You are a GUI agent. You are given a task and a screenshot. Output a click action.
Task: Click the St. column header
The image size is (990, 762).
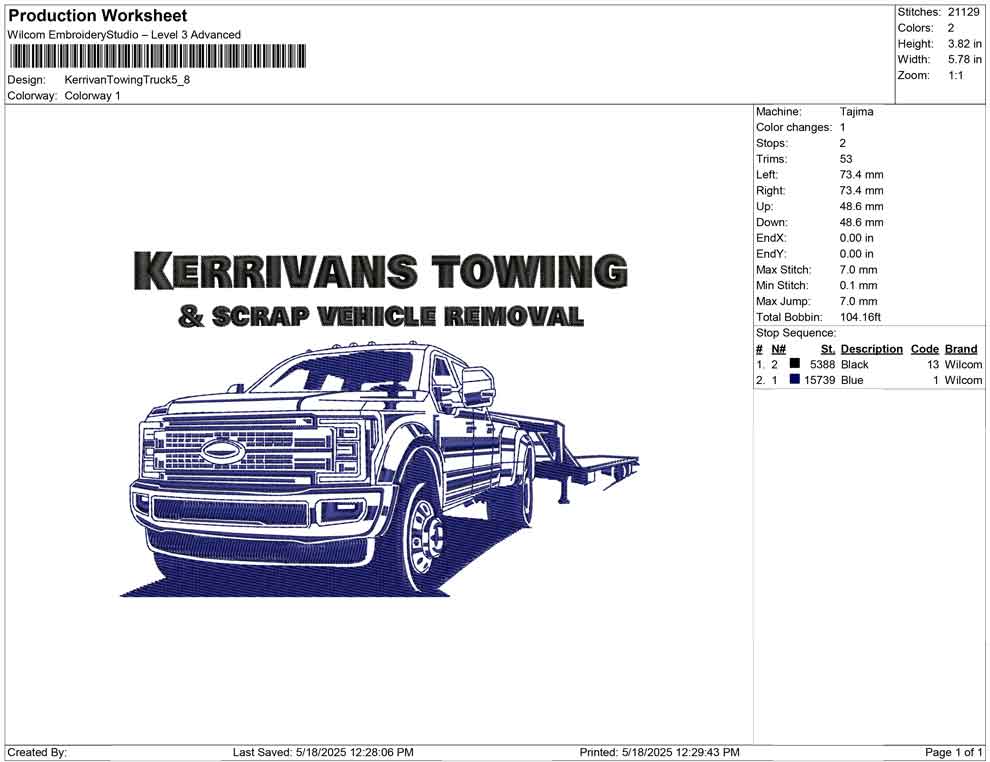(x=827, y=349)
